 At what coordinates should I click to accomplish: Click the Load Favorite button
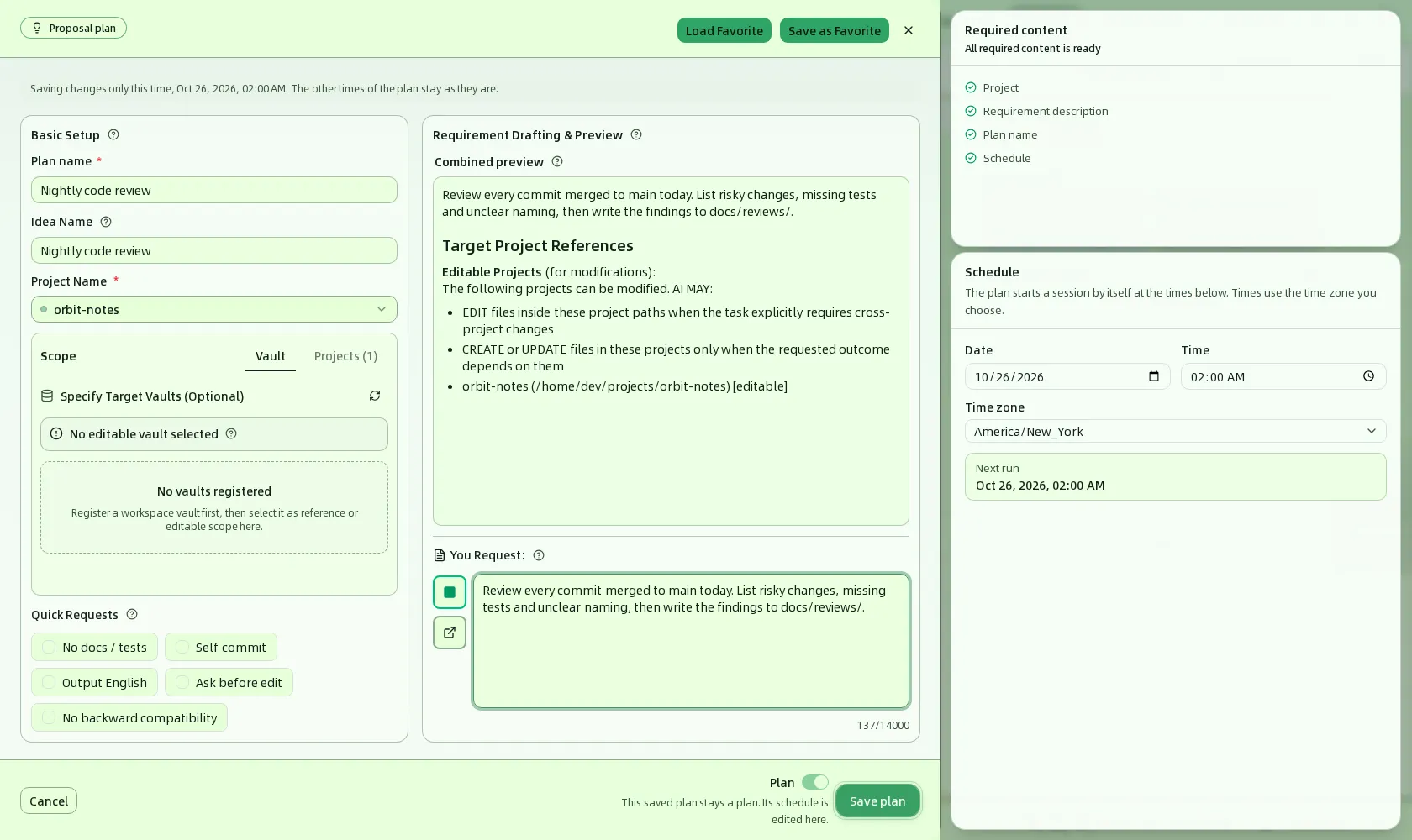724,30
